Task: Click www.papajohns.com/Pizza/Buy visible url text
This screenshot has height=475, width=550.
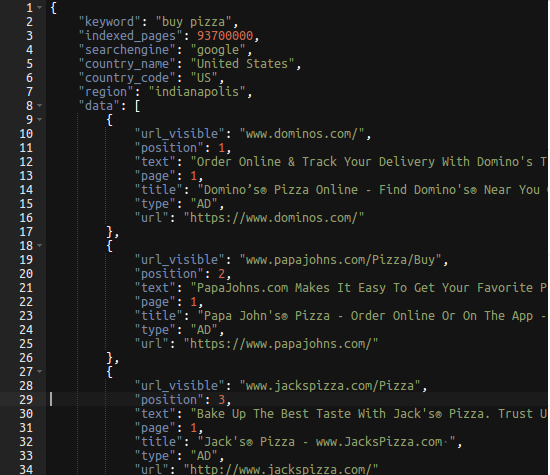Action: [340, 260]
